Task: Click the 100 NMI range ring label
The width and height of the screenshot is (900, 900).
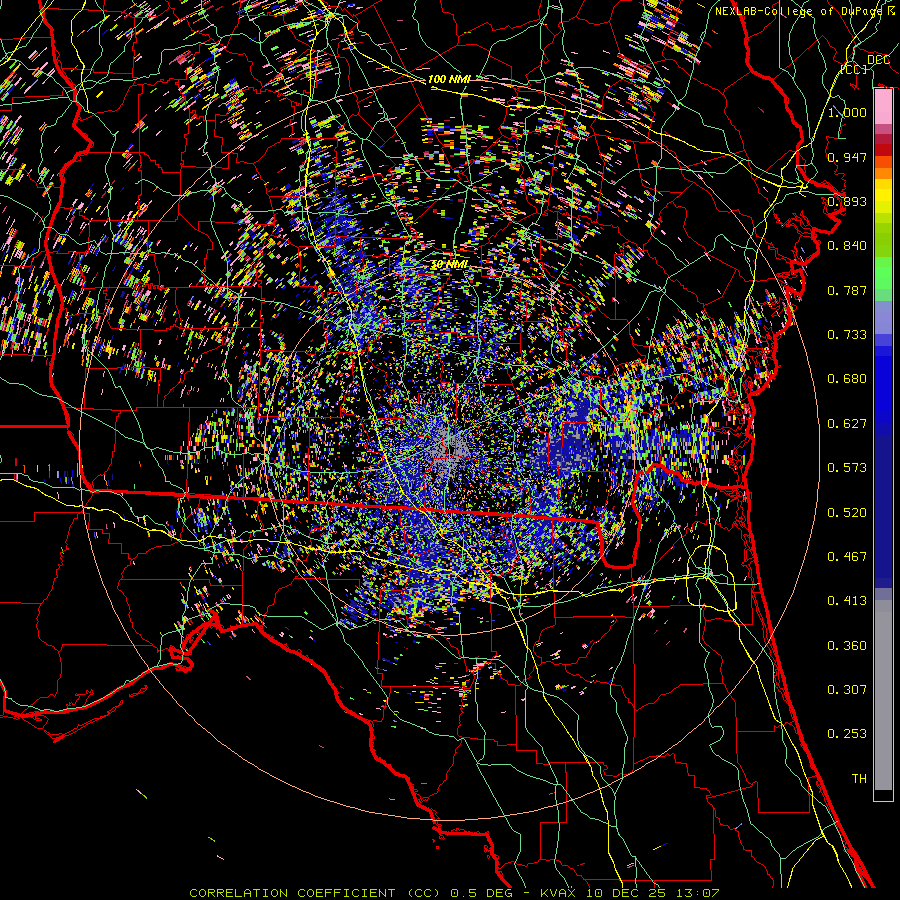Action: [449, 79]
